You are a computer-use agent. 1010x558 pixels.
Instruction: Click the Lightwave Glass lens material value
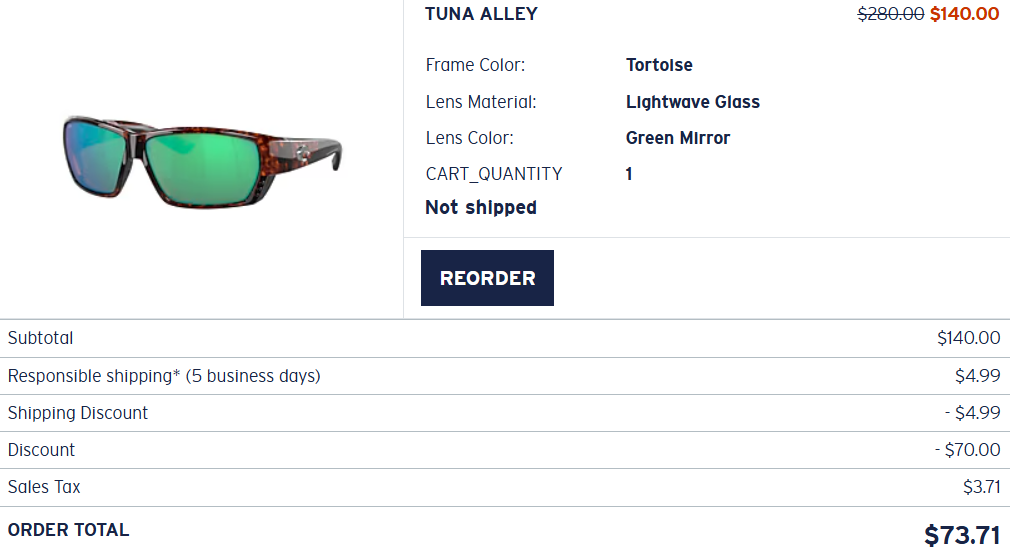point(693,102)
